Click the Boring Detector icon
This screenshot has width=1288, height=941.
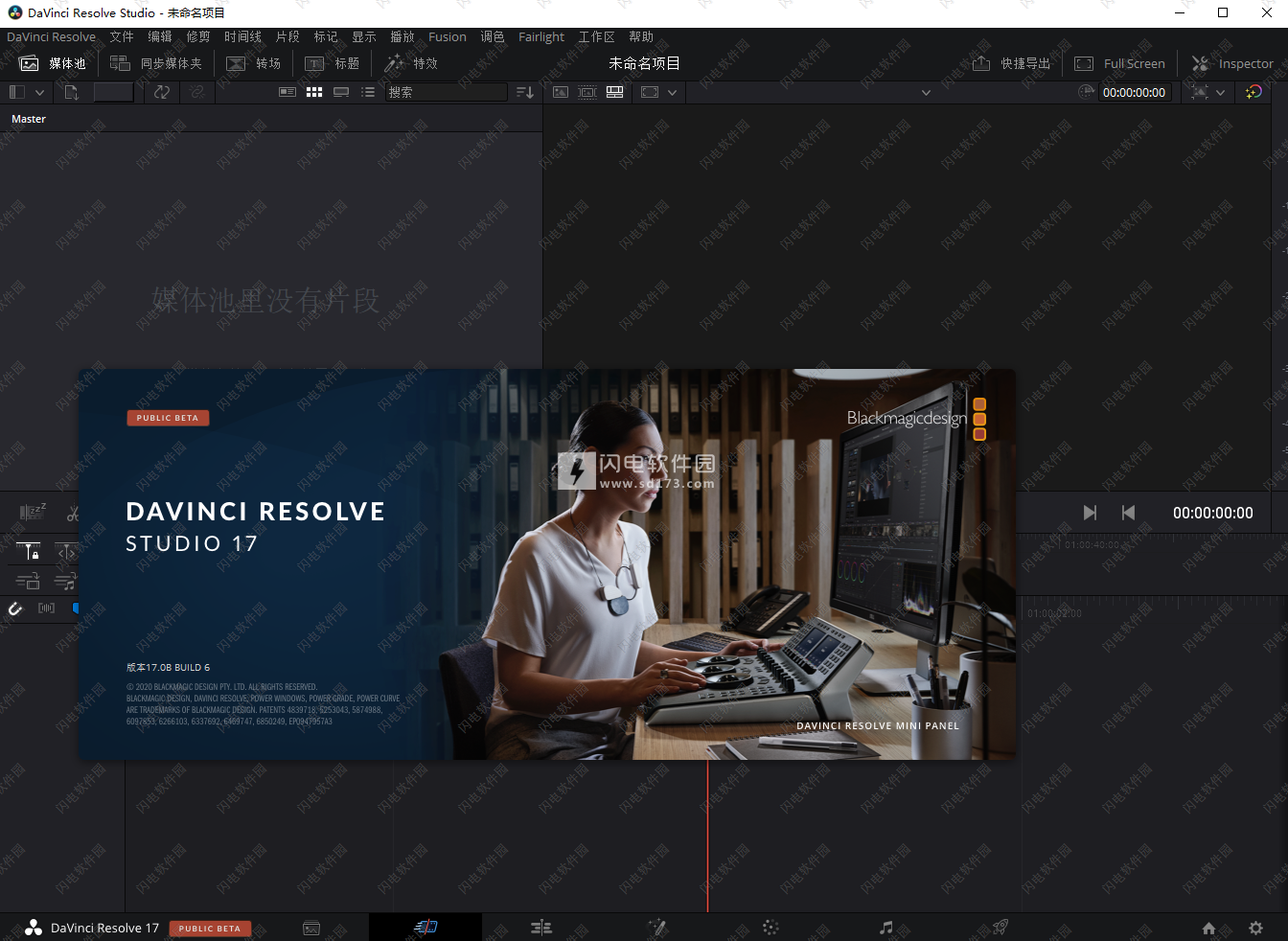(x=33, y=513)
